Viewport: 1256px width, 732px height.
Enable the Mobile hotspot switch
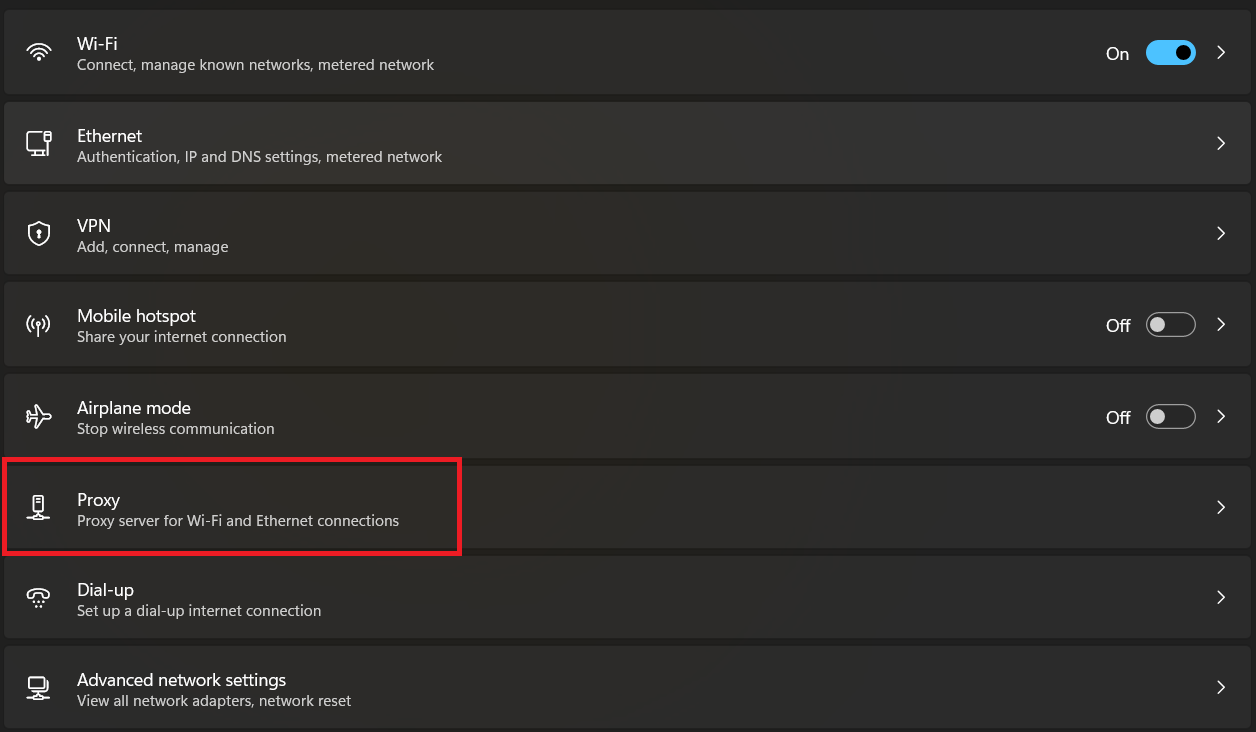(x=1170, y=325)
